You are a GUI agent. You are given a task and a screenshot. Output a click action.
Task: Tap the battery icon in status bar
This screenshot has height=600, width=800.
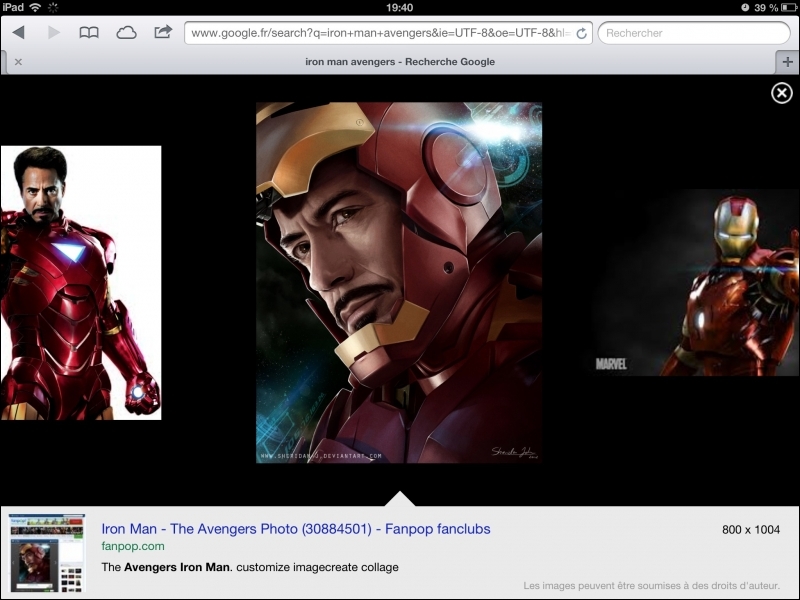pyautogui.click(x=789, y=7)
